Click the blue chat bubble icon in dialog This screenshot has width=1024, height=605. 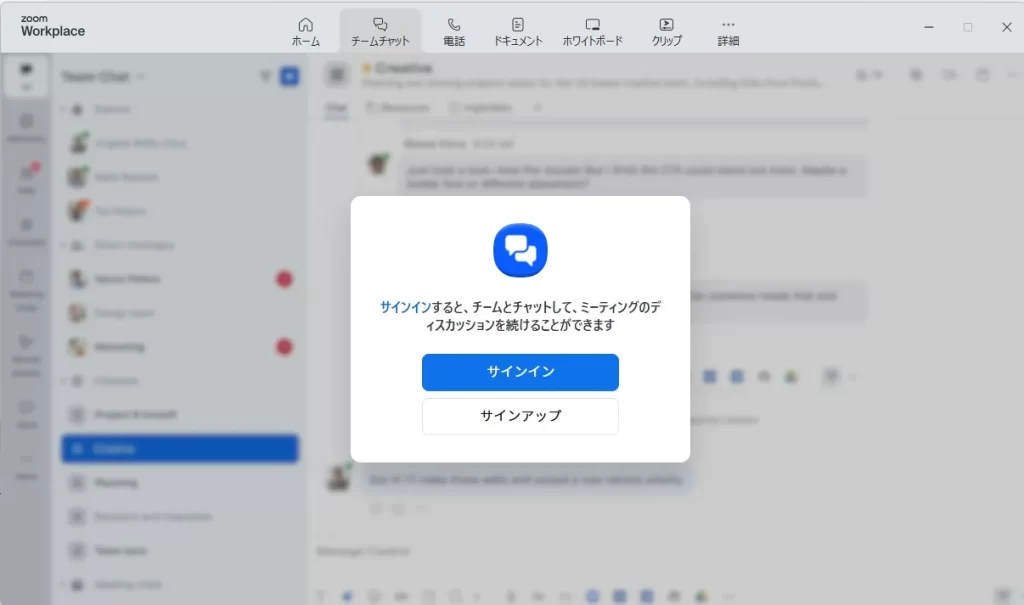click(x=520, y=250)
